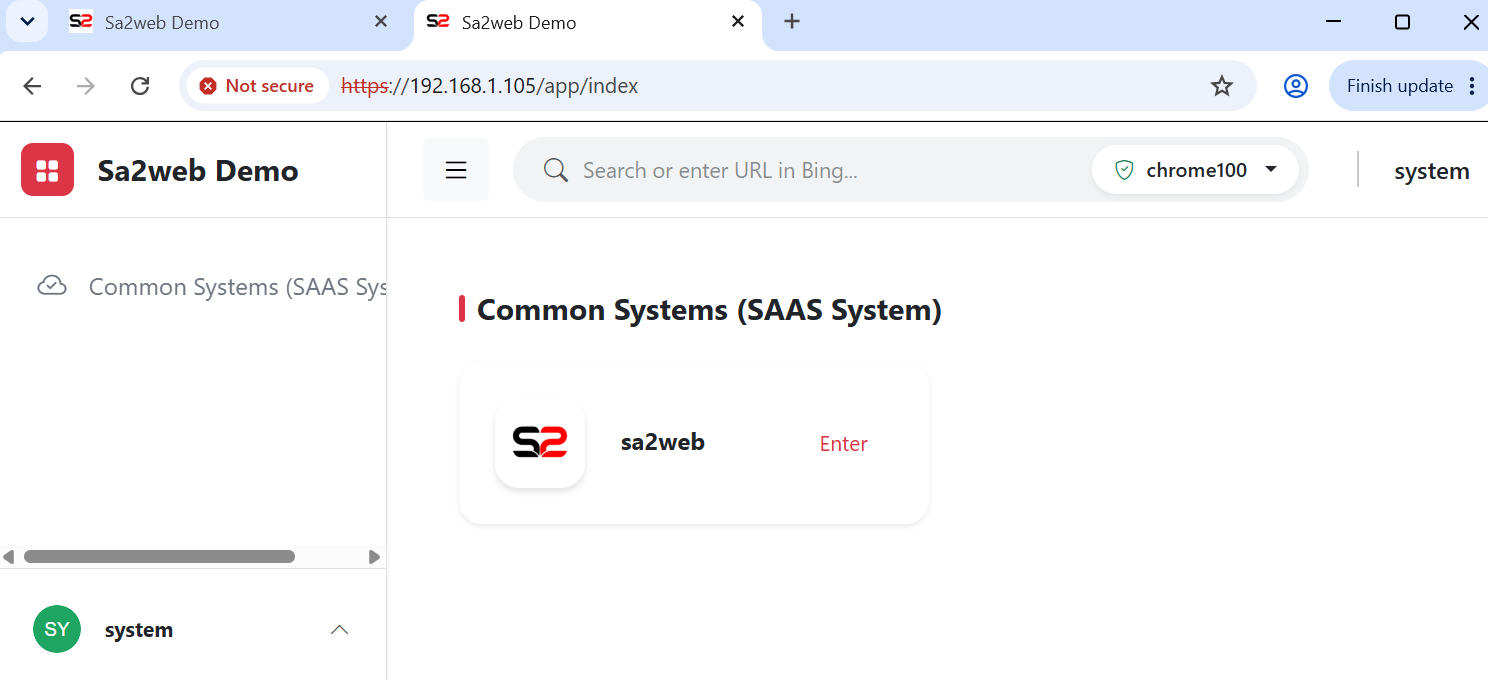Click the sidebar scrollbar left arrow
Image resolution: width=1488 pixels, height=680 pixels.
[9, 557]
